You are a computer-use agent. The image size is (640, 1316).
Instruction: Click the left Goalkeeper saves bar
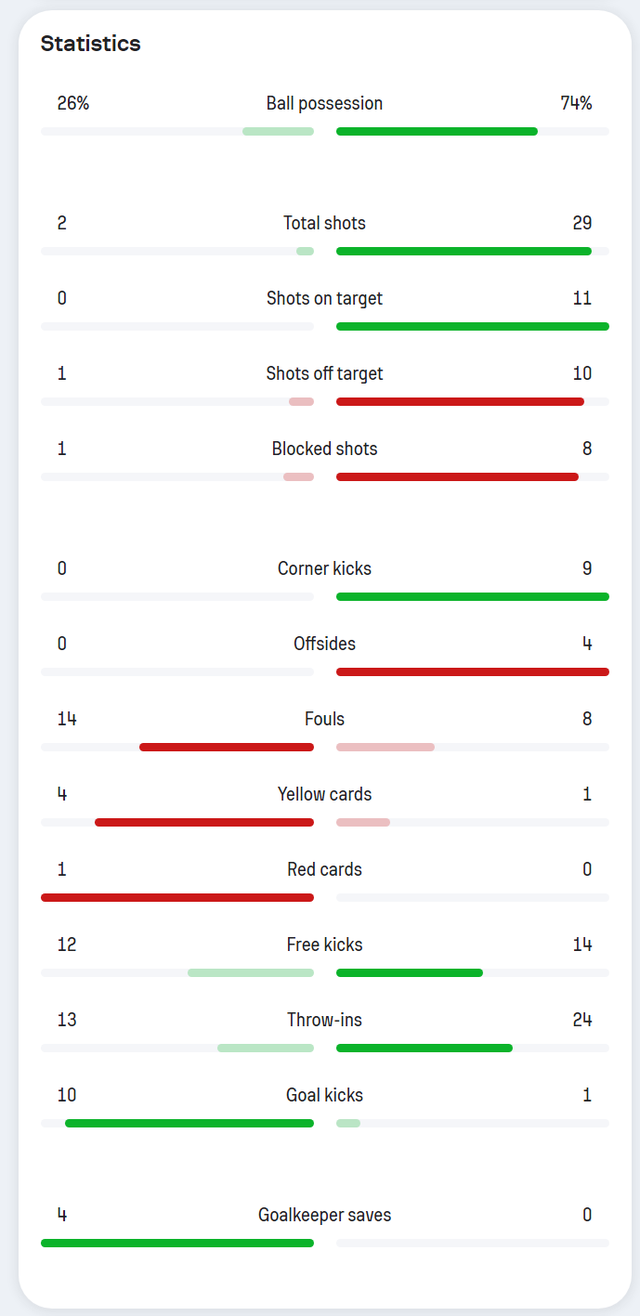(177, 1243)
